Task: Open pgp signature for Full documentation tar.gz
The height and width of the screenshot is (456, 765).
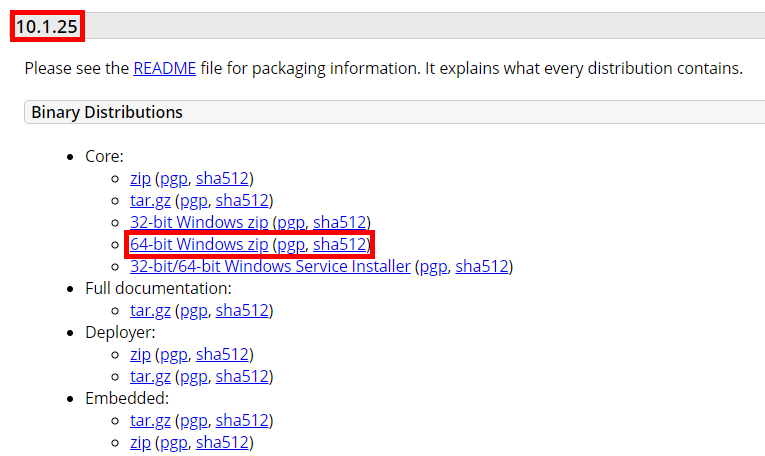Action: [x=194, y=311]
